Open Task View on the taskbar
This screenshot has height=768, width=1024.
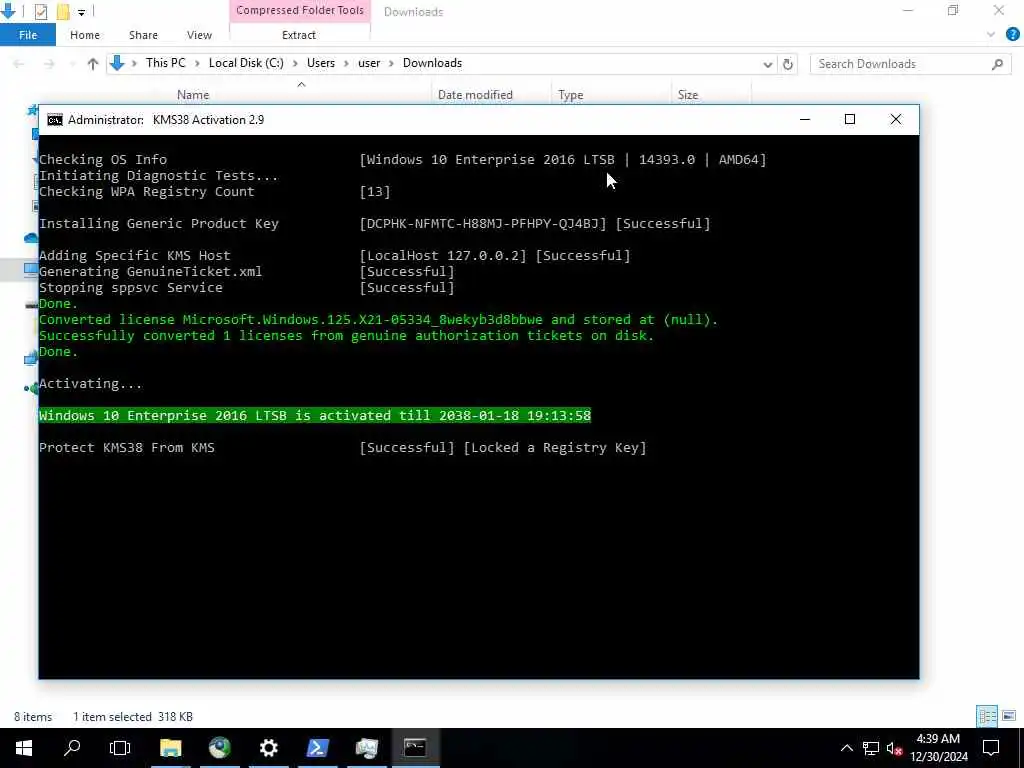click(x=120, y=748)
